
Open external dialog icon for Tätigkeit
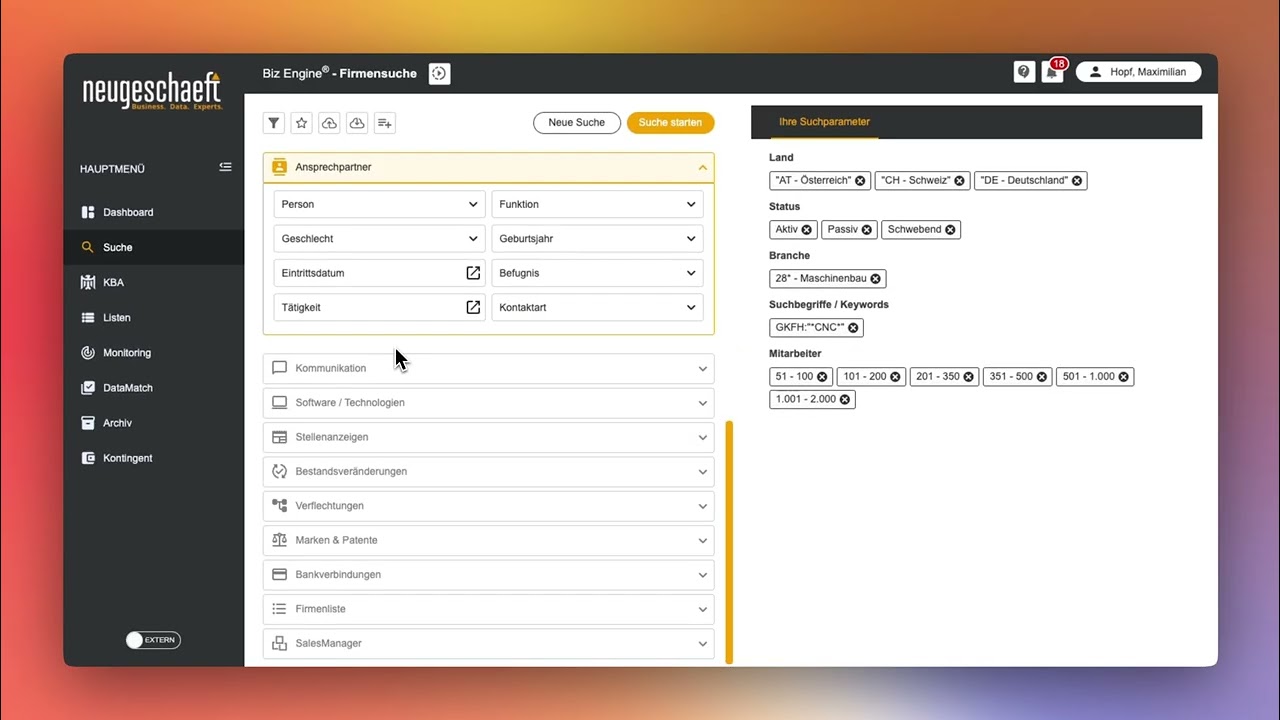(473, 307)
